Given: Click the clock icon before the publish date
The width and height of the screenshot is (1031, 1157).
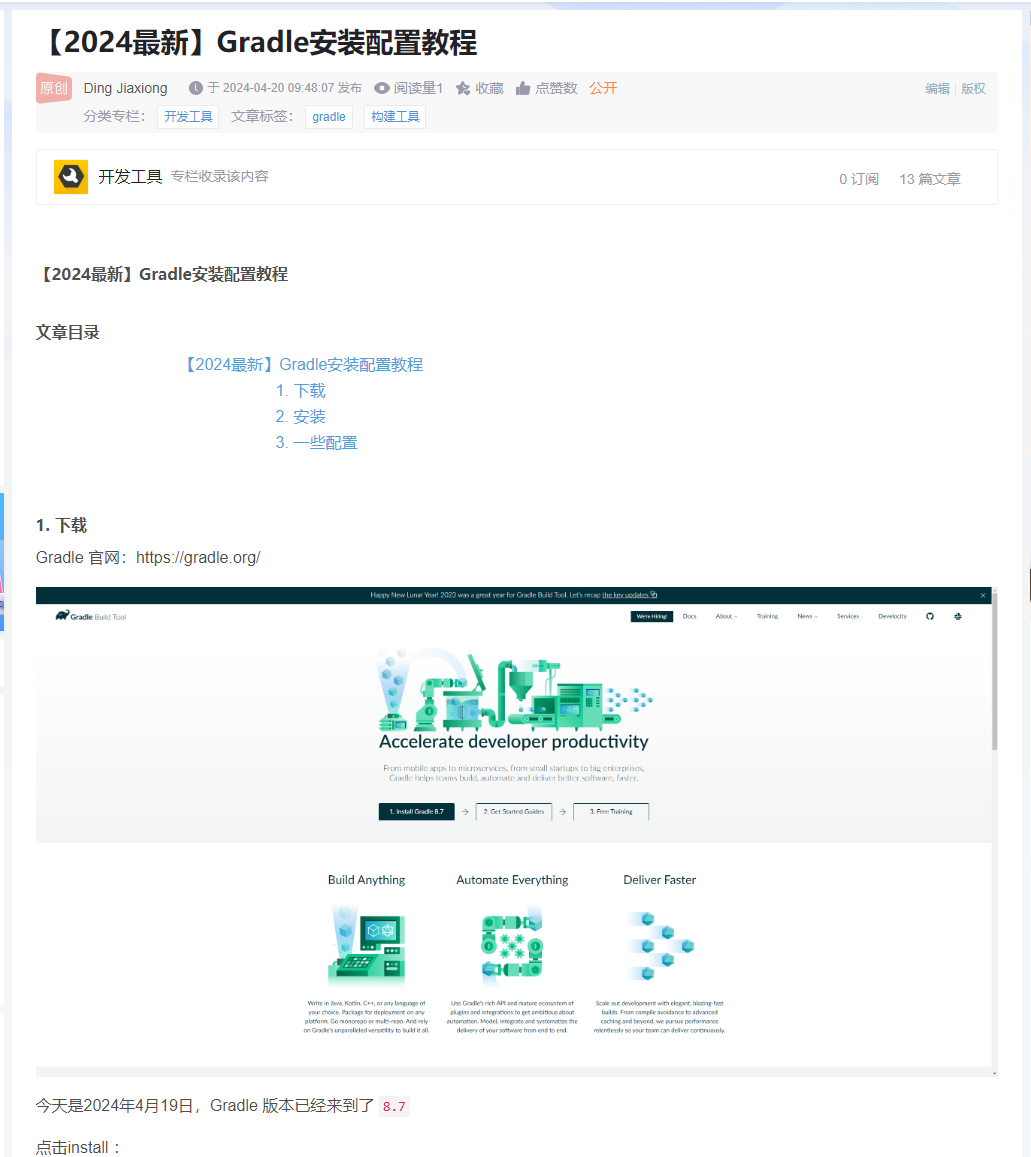Looking at the screenshot, I should (196, 89).
